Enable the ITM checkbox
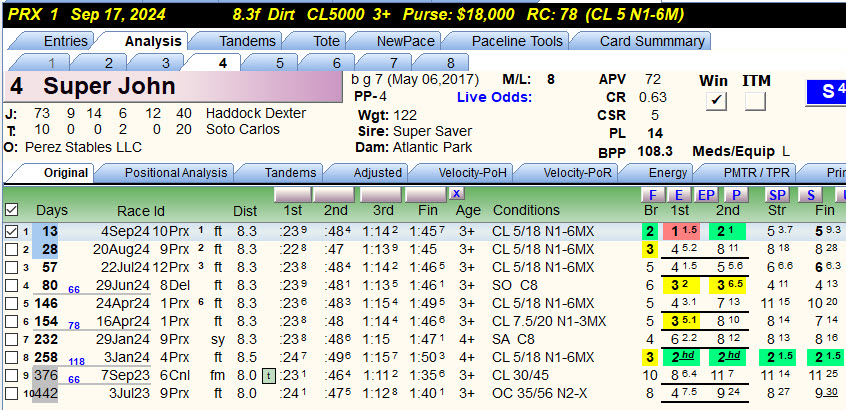Screen dimensions: 846x410 (x=755, y=101)
